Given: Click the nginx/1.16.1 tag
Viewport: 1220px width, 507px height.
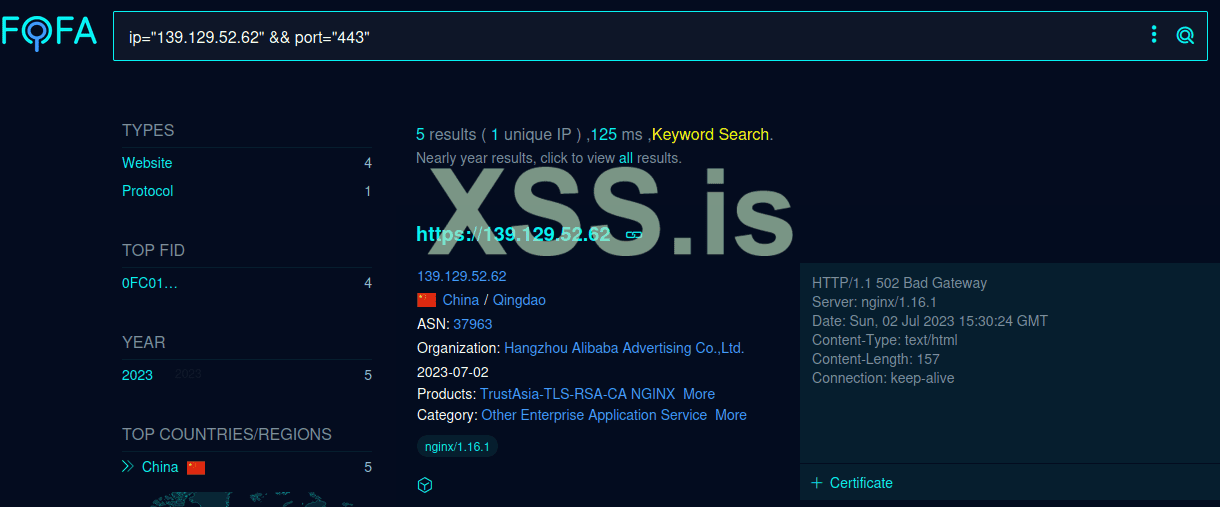Looking at the screenshot, I should [457, 447].
